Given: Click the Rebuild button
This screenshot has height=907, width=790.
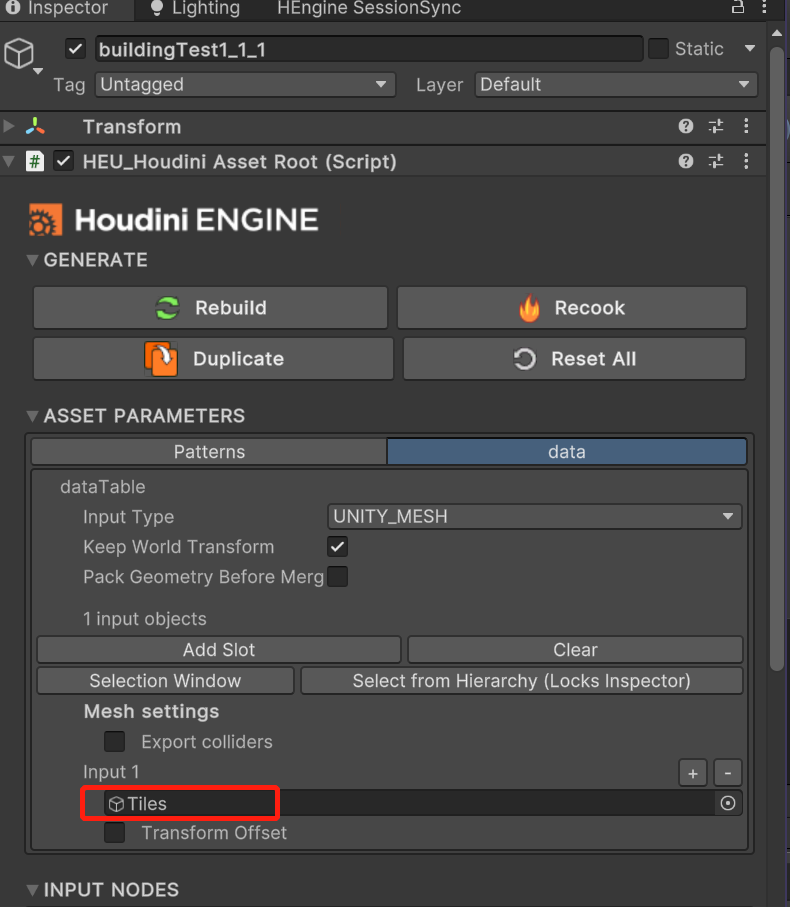Looking at the screenshot, I should (211, 308).
